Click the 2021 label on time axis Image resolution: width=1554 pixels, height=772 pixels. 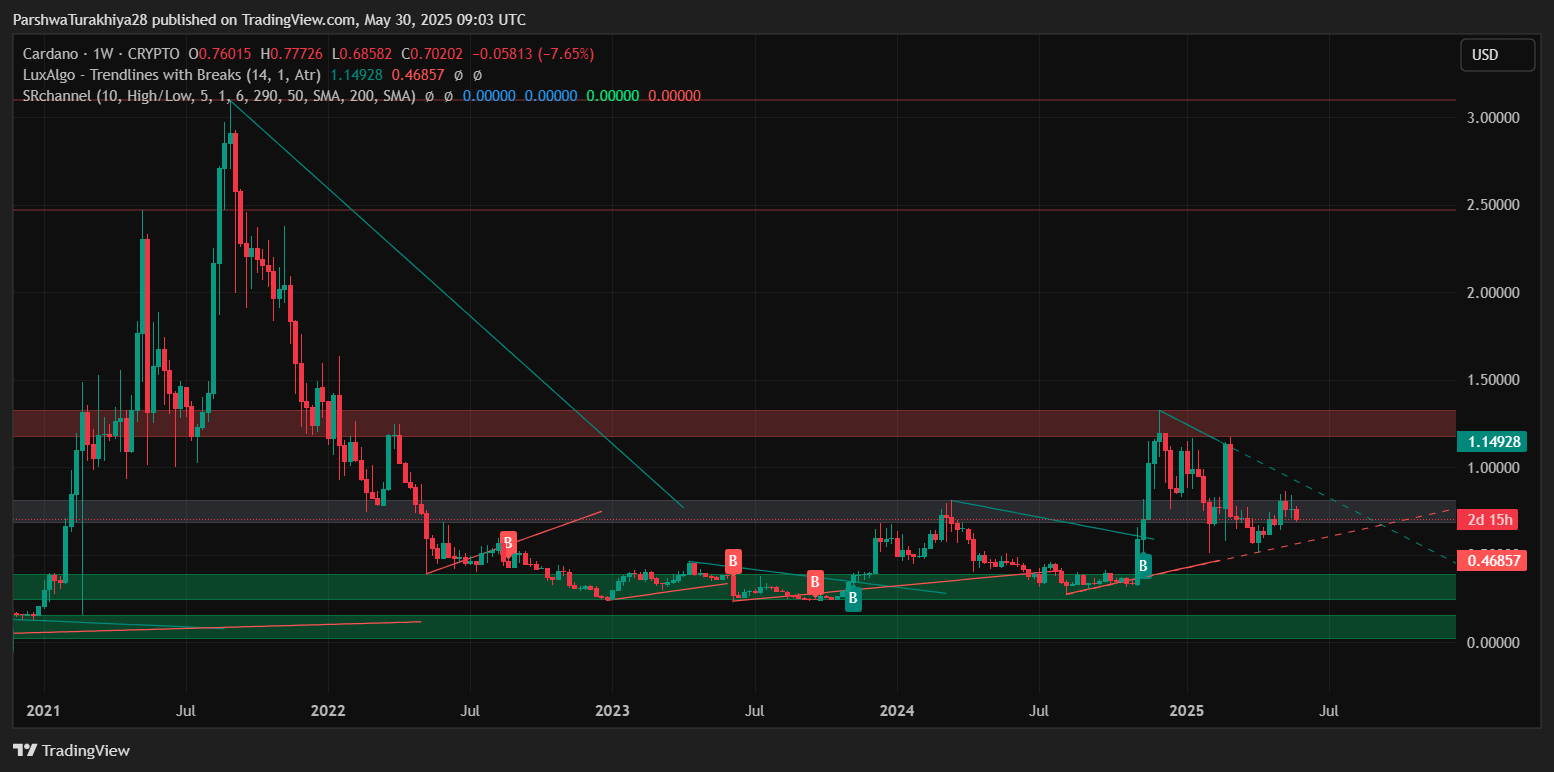pos(43,711)
